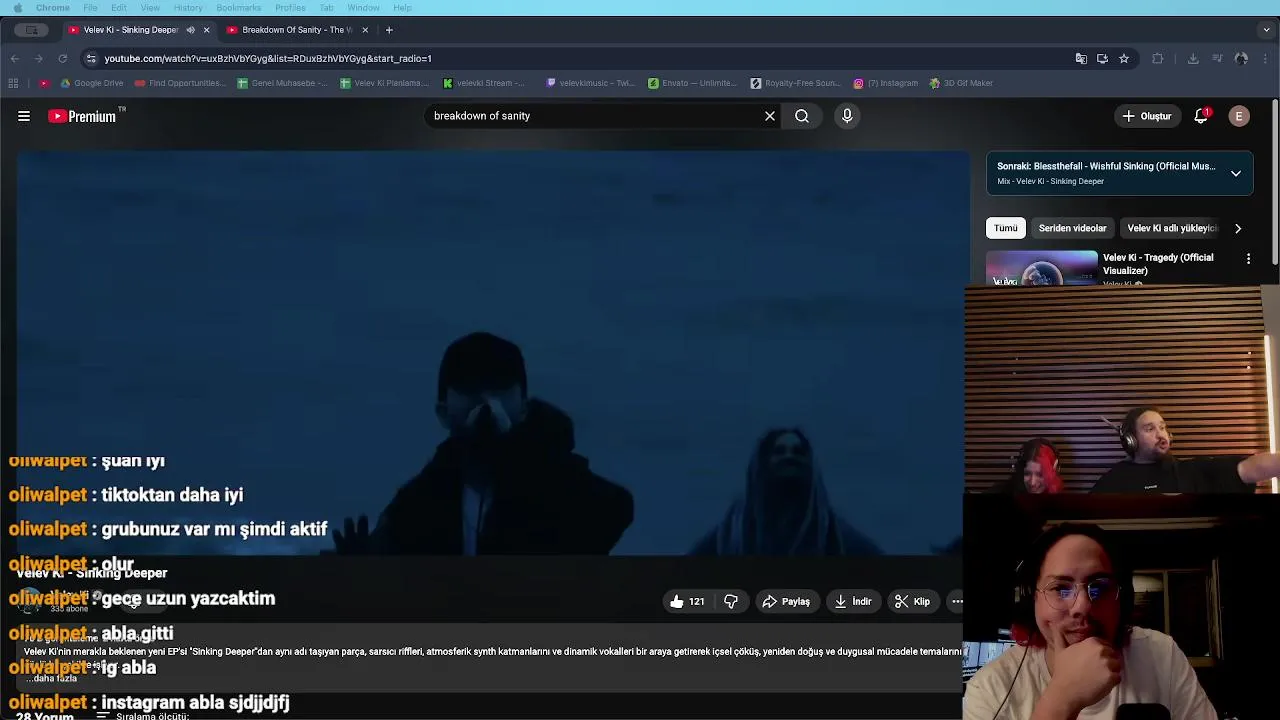This screenshot has height=720, width=1280.
Task: Open the translate page icon
Action: click(1081, 59)
